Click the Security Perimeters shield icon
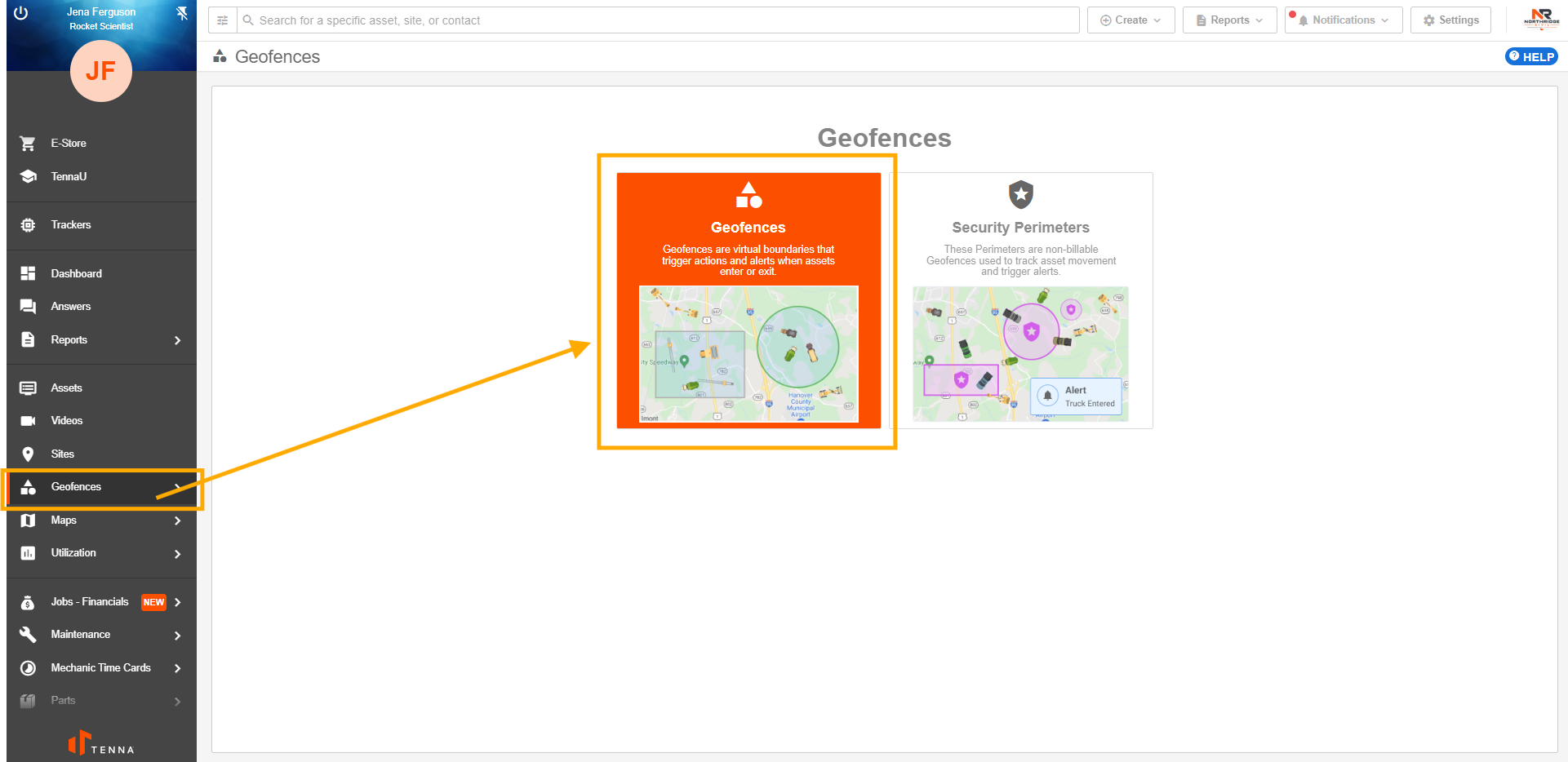 [x=1021, y=195]
